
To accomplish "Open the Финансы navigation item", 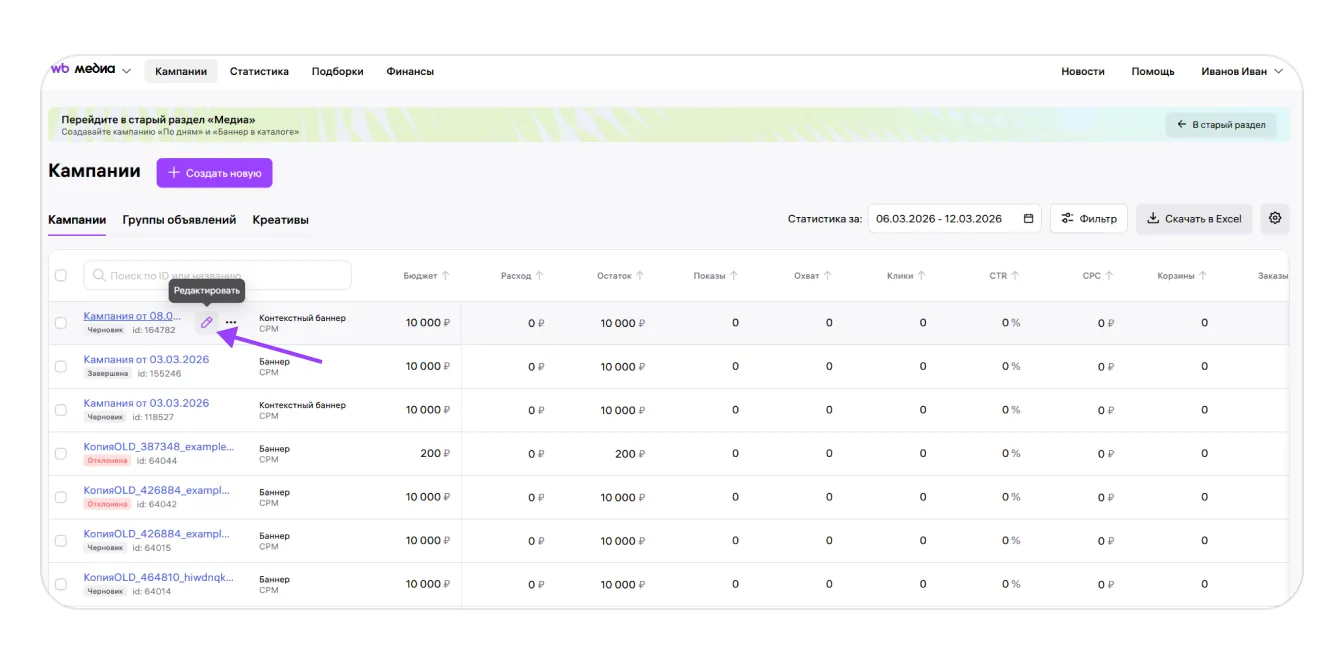I will [x=410, y=71].
